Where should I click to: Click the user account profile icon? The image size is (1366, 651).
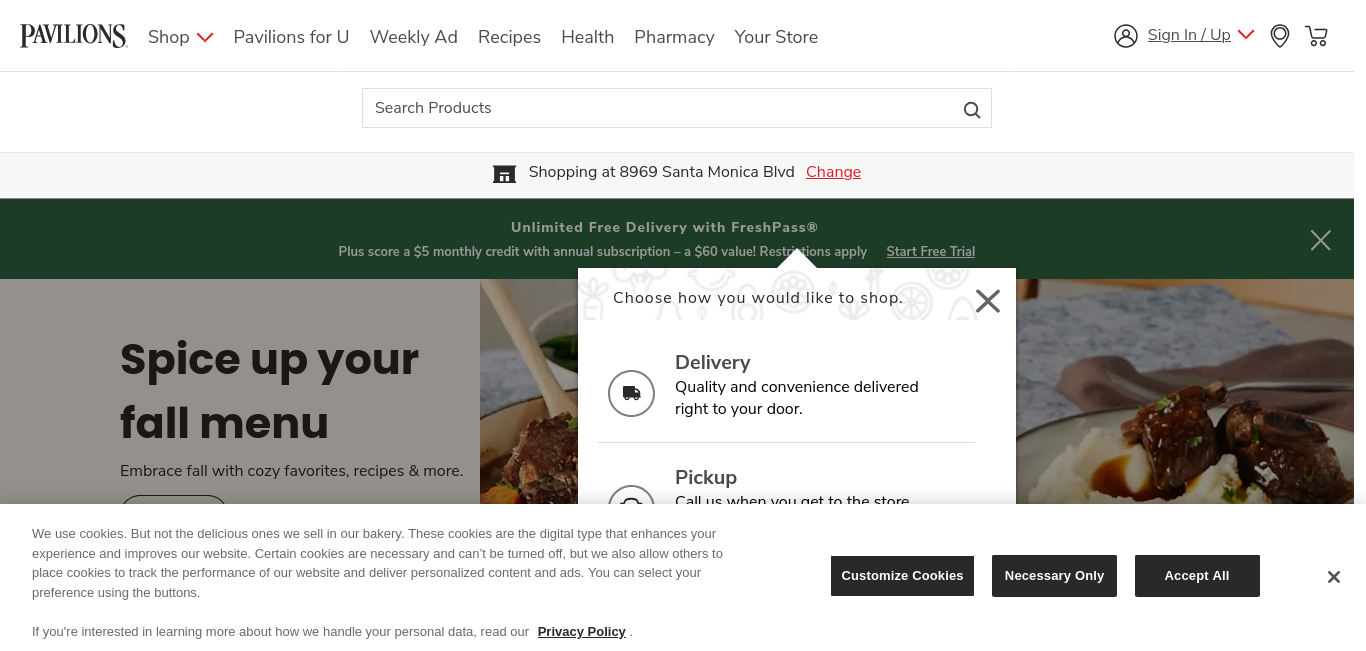point(1126,36)
